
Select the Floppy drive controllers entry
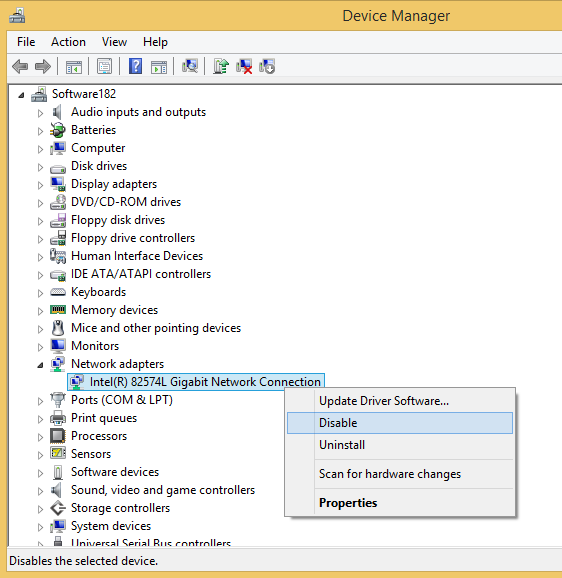click(x=133, y=238)
